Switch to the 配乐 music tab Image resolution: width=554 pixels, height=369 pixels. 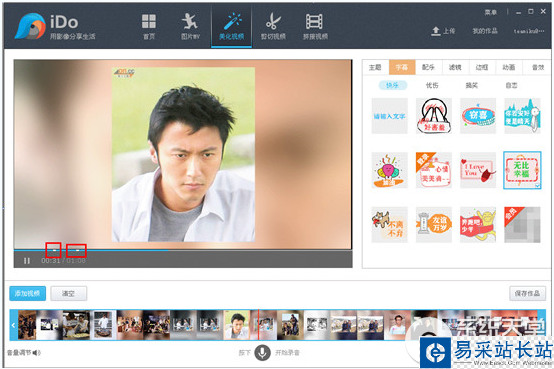(428, 67)
